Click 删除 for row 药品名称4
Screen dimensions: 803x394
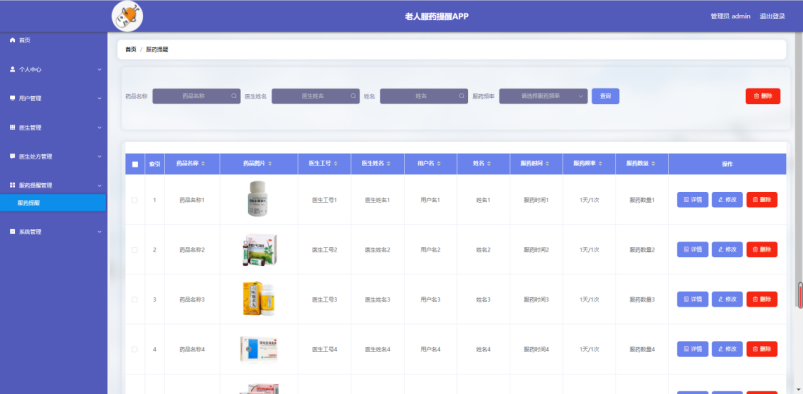click(762, 349)
